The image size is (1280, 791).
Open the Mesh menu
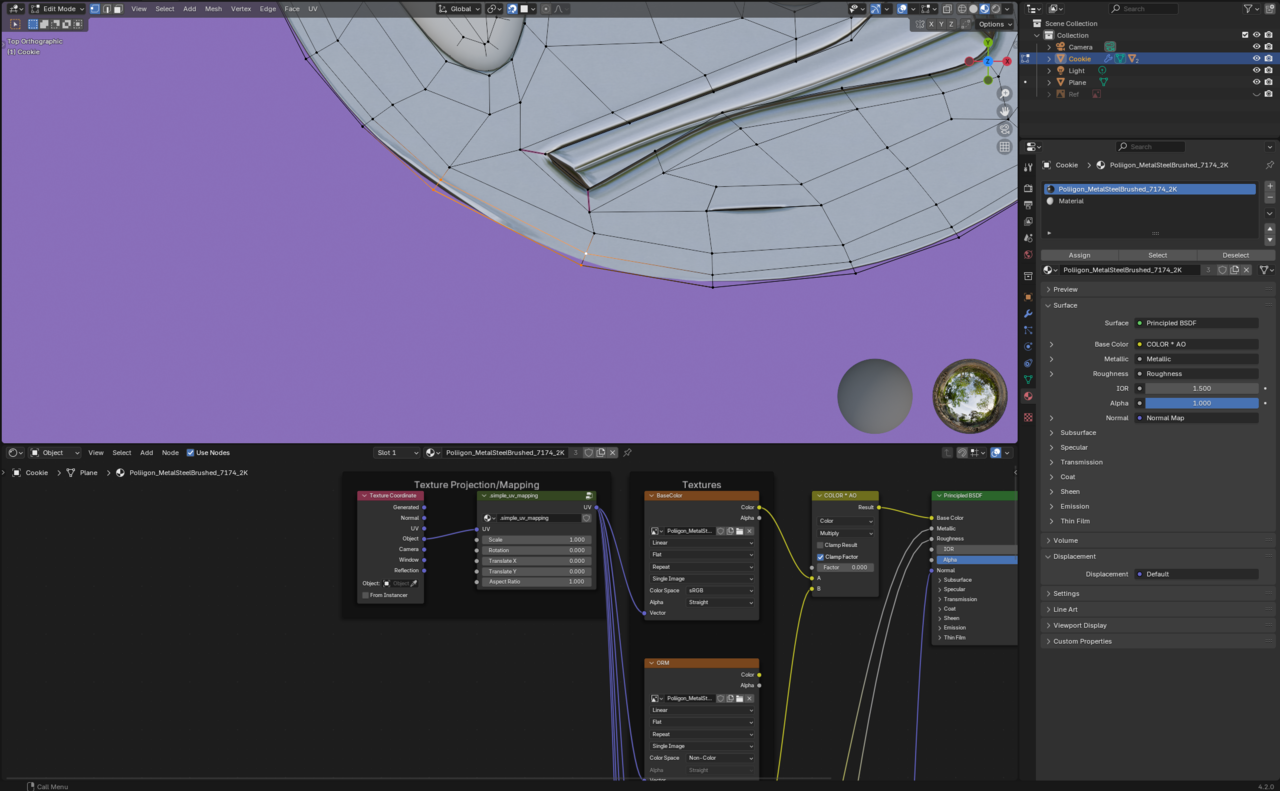point(213,9)
